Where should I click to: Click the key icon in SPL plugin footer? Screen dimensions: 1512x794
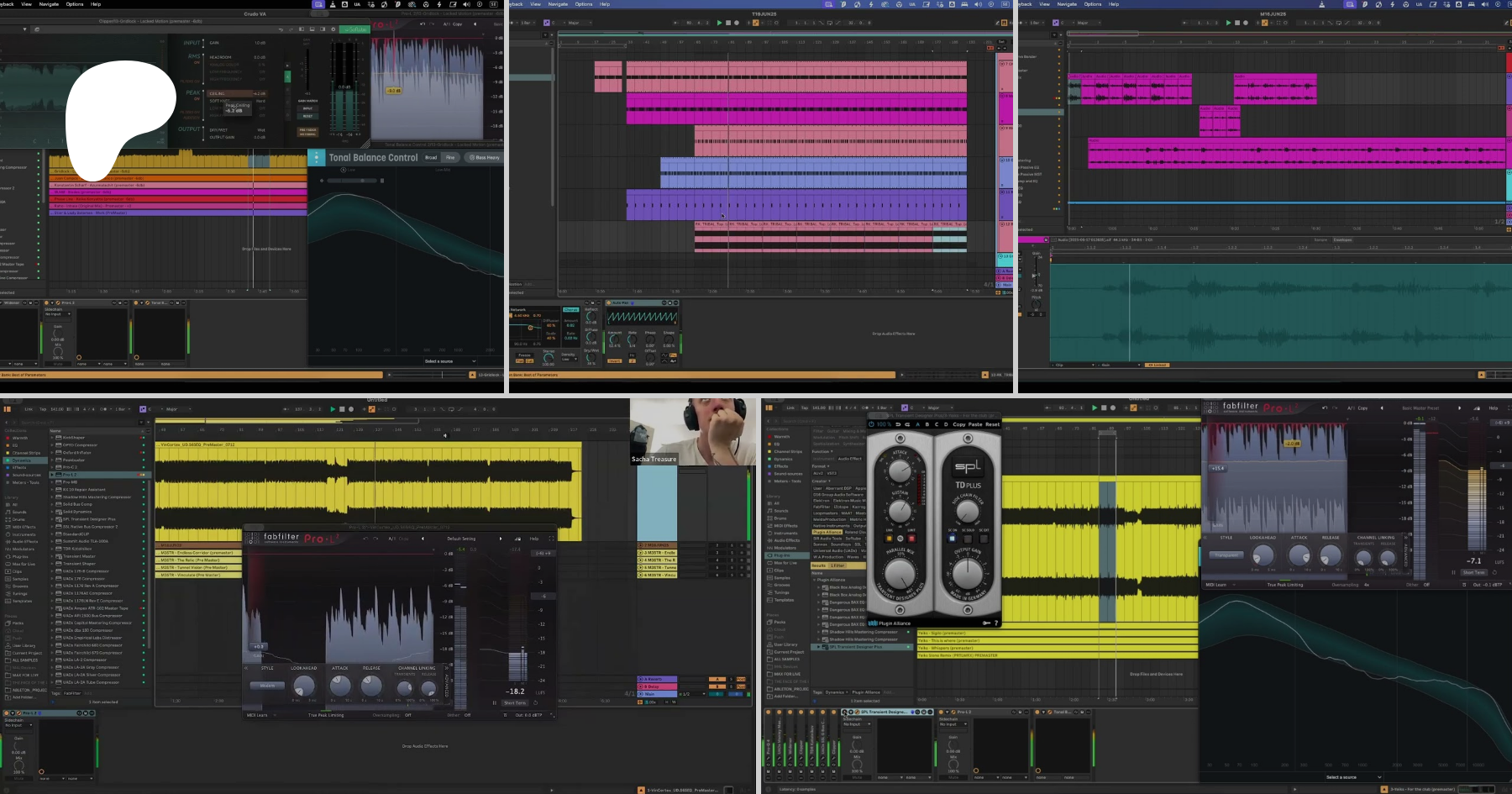point(986,623)
